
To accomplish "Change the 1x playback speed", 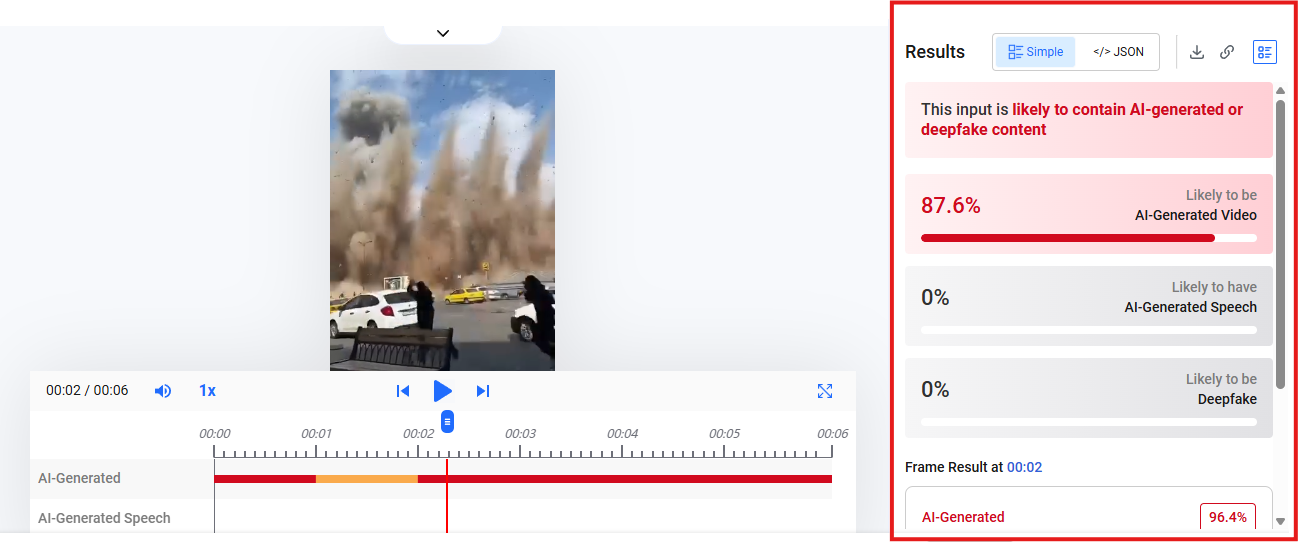I will click(x=207, y=391).
